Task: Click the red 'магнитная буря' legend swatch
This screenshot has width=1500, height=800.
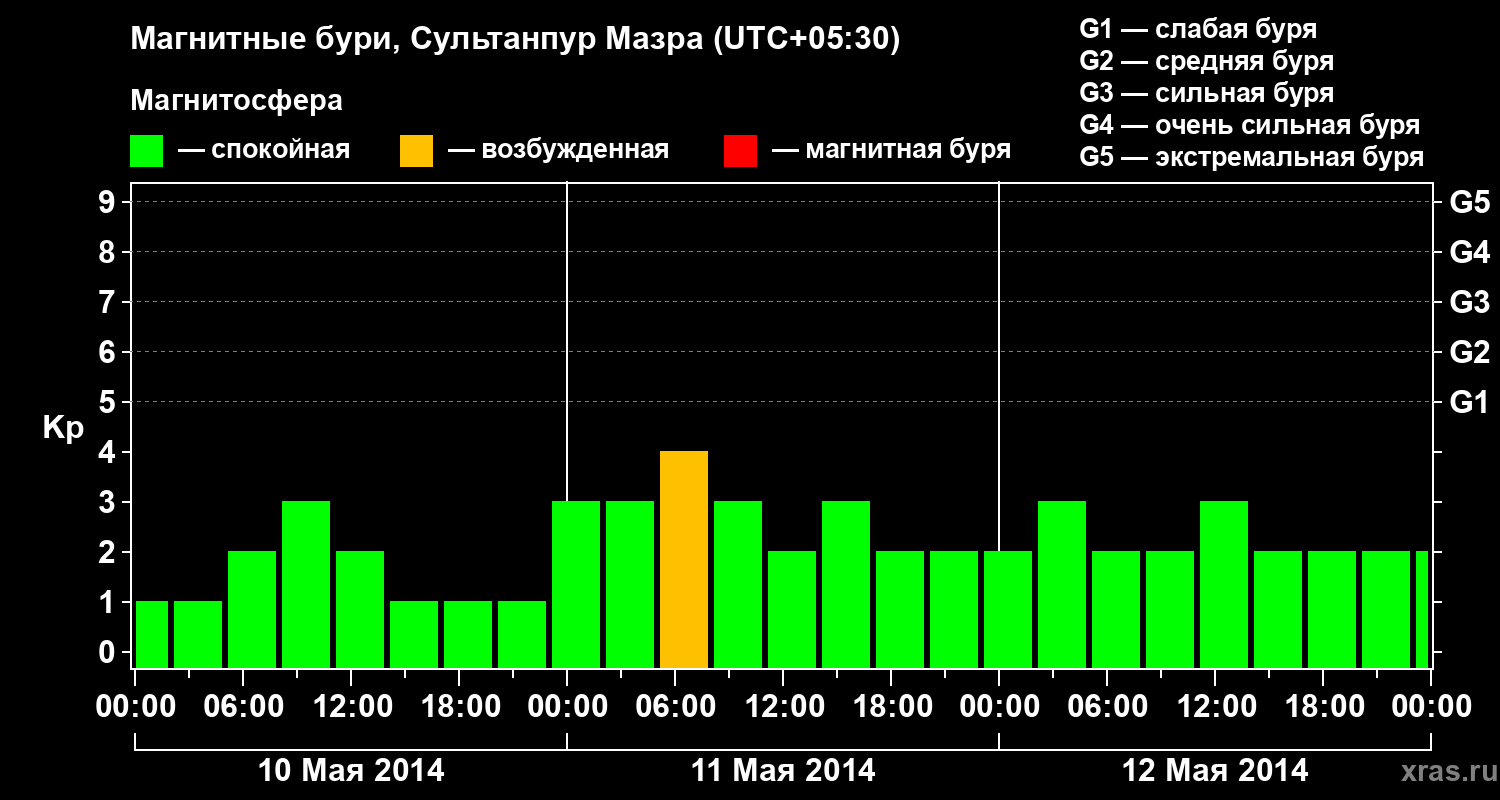Action: tap(740, 151)
